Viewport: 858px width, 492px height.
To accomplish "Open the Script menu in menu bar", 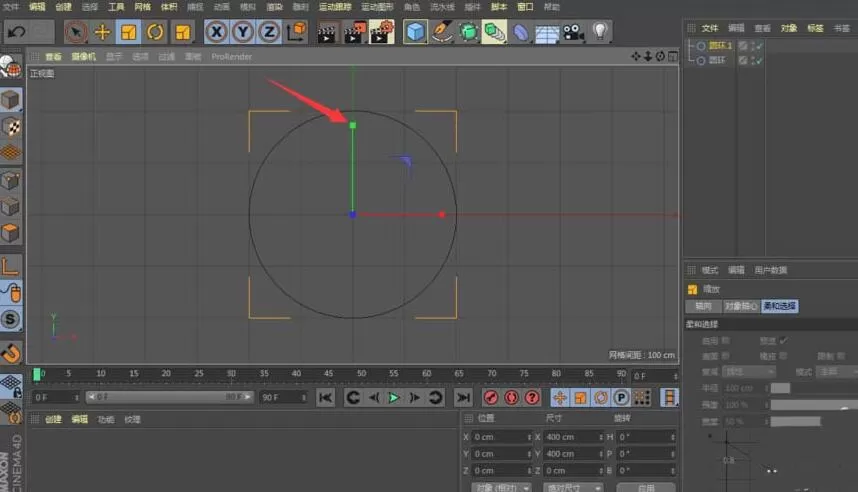I will click(498, 7).
